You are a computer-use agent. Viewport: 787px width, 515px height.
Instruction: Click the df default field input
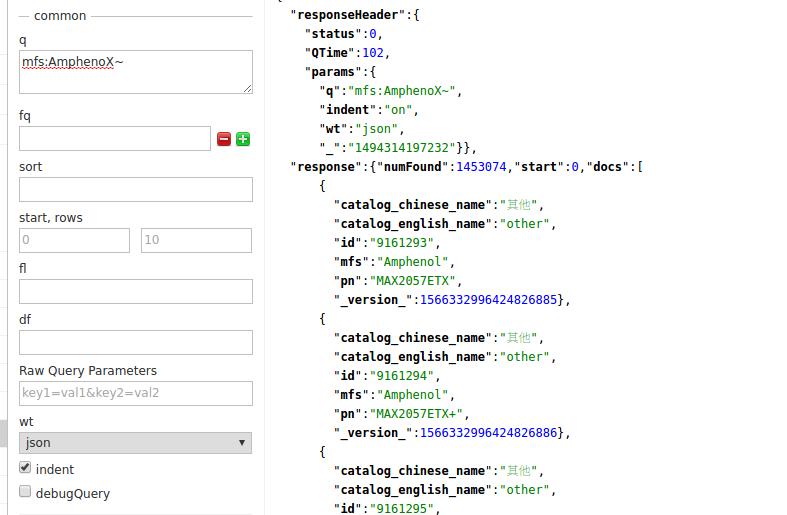135,342
